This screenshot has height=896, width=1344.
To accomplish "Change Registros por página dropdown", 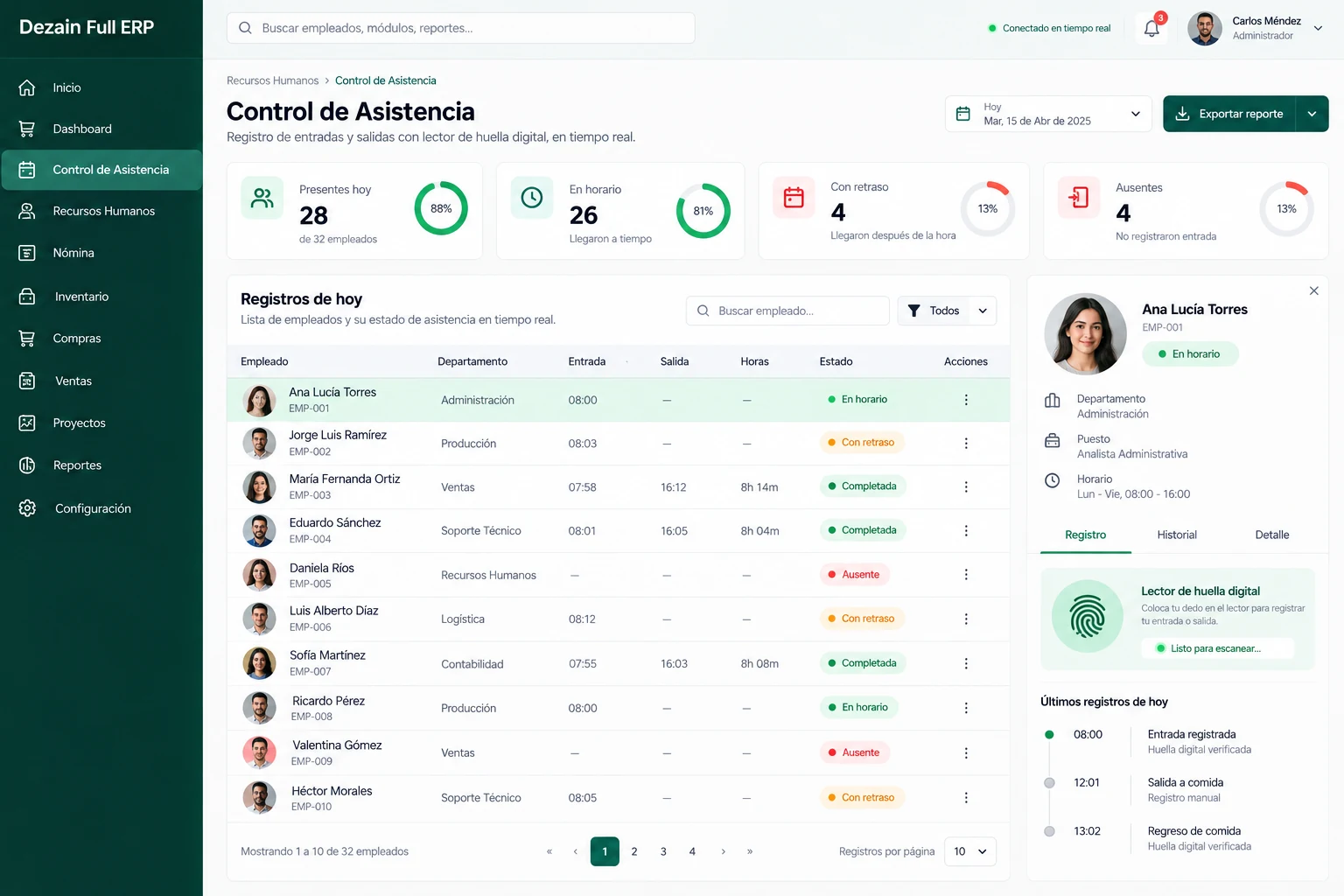I will [x=970, y=851].
